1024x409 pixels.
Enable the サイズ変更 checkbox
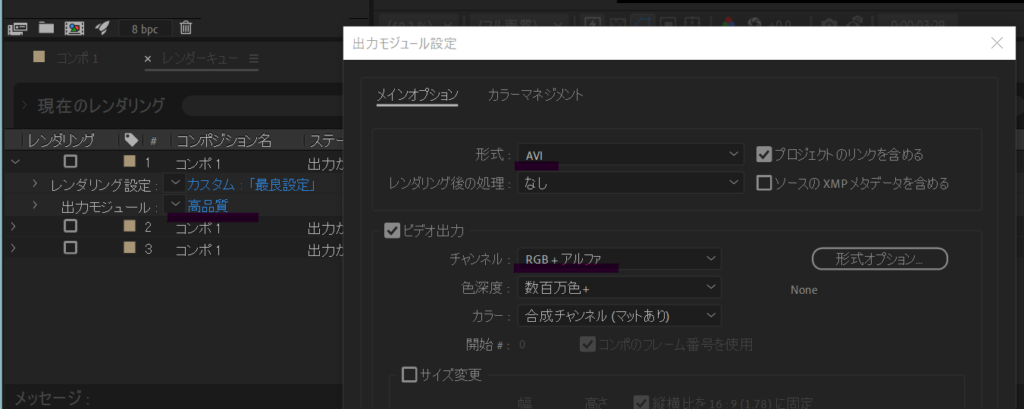(x=408, y=375)
